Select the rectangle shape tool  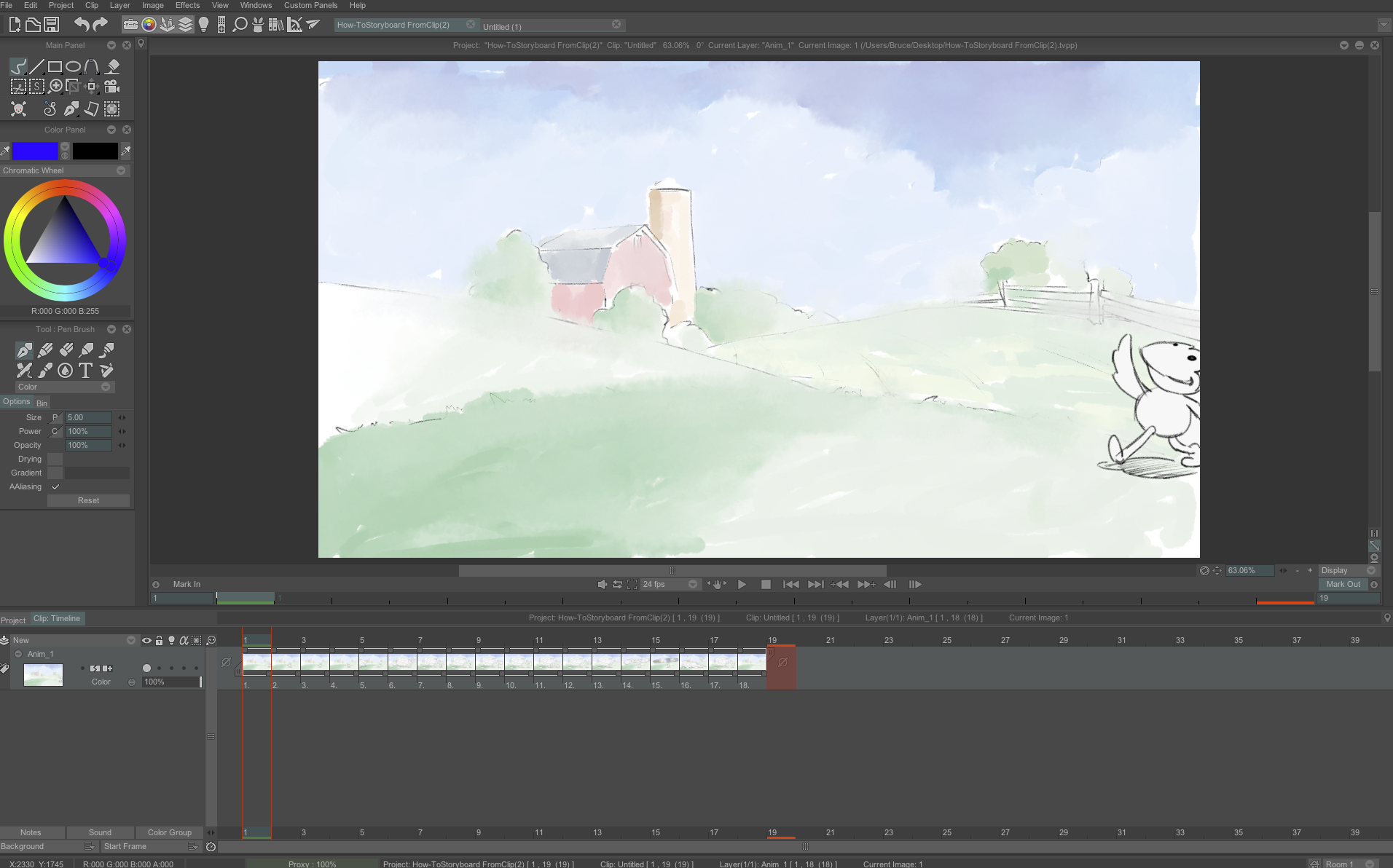click(55, 67)
